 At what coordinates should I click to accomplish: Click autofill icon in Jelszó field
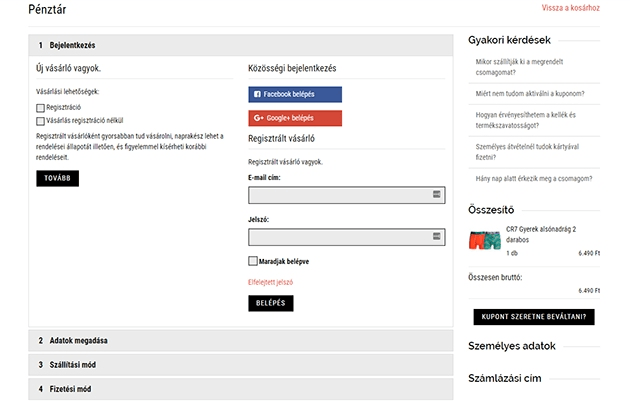point(437,236)
